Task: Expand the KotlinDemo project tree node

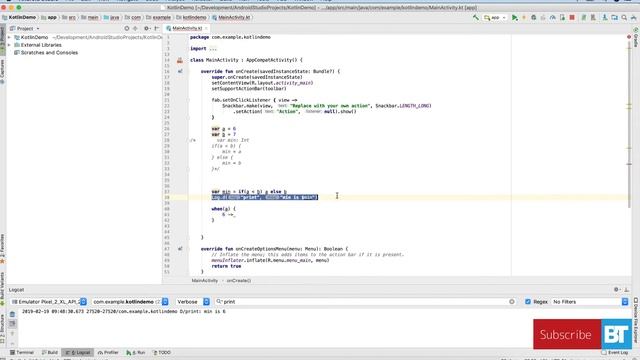Action: (9, 37)
